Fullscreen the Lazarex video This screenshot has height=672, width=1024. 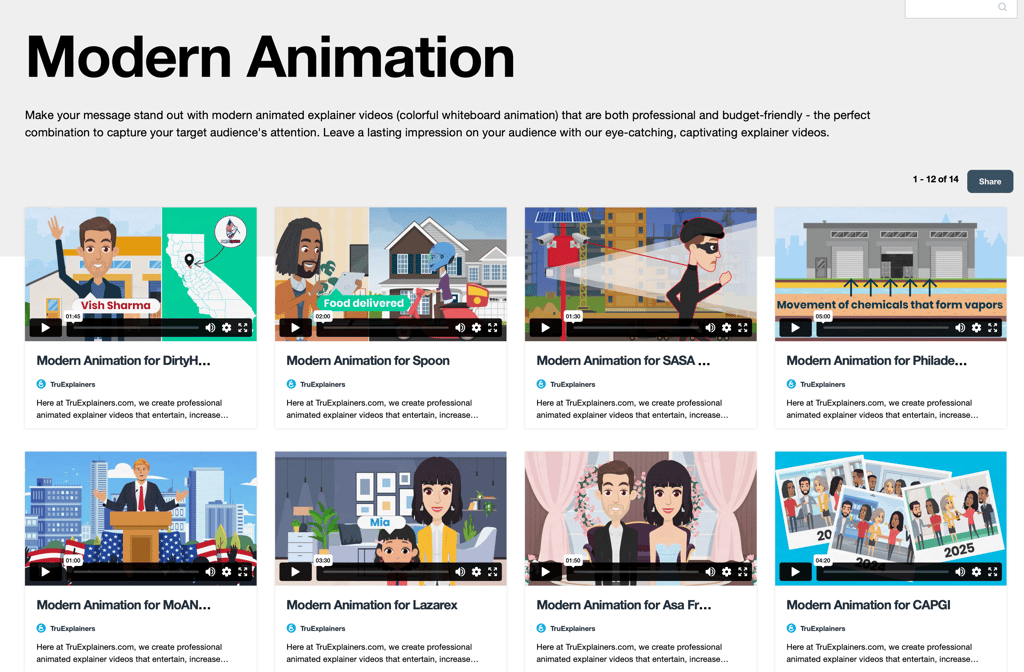[x=493, y=572]
